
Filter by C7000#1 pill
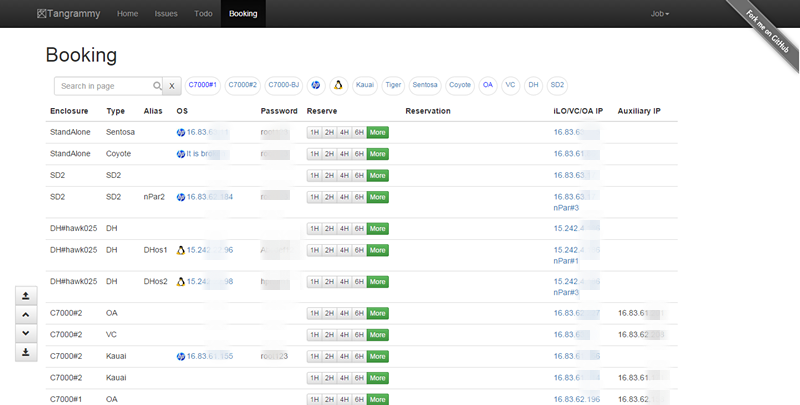[203, 85]
